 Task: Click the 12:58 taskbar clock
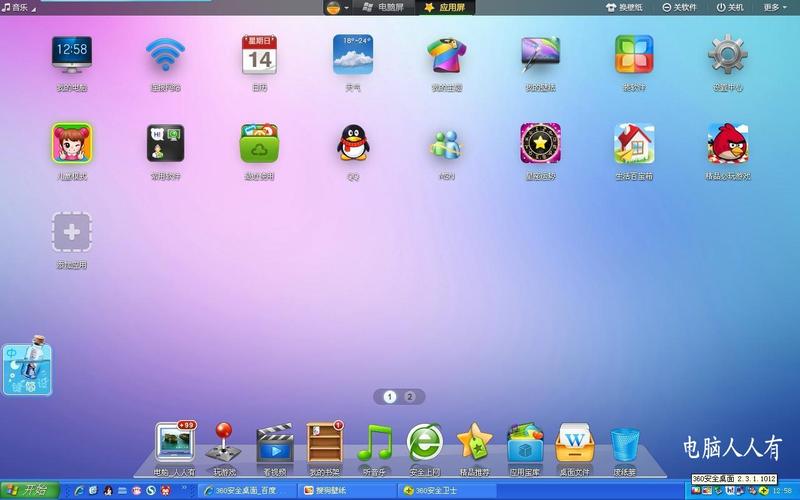[783, 491]
